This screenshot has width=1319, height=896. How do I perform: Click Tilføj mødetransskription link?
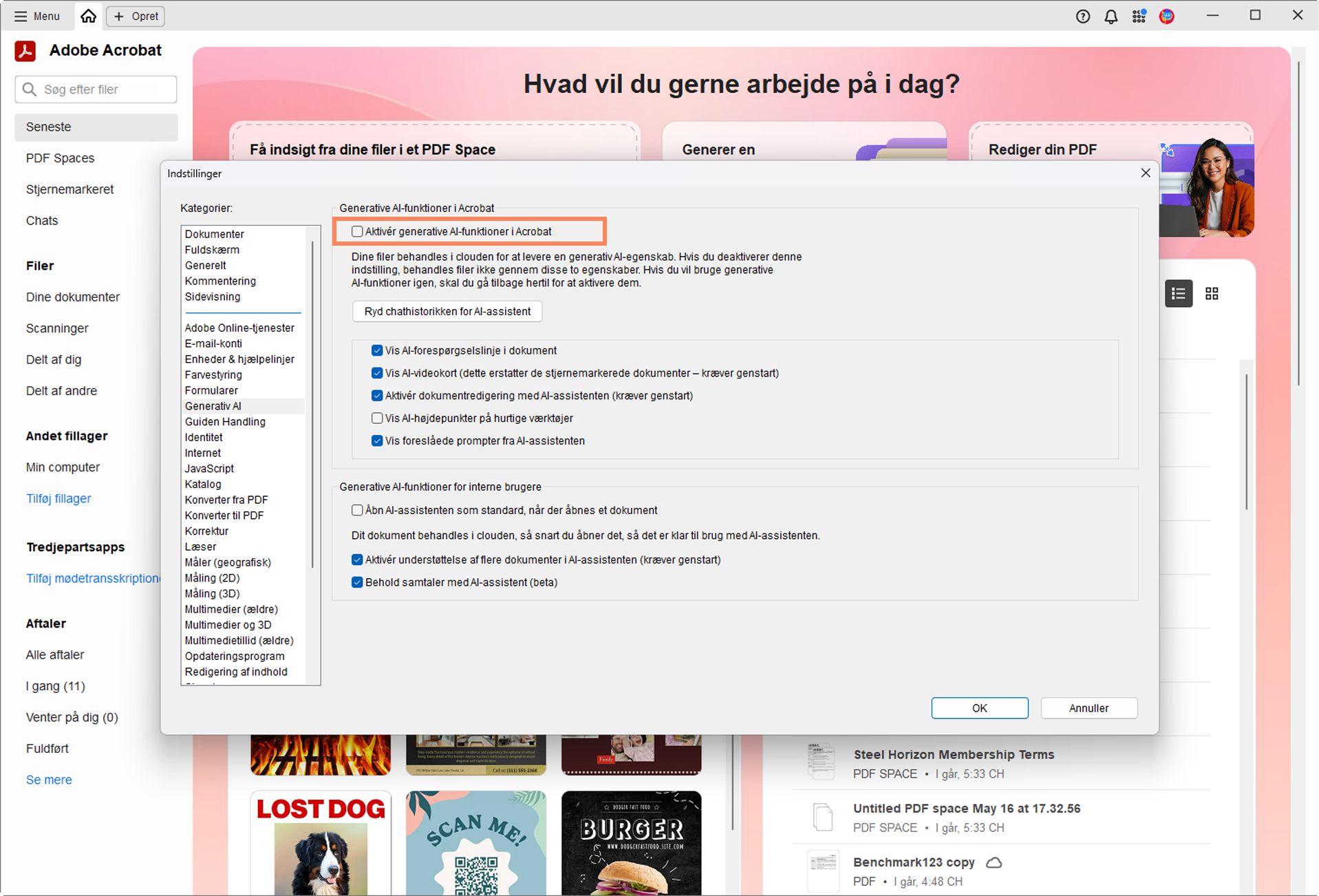93,579
